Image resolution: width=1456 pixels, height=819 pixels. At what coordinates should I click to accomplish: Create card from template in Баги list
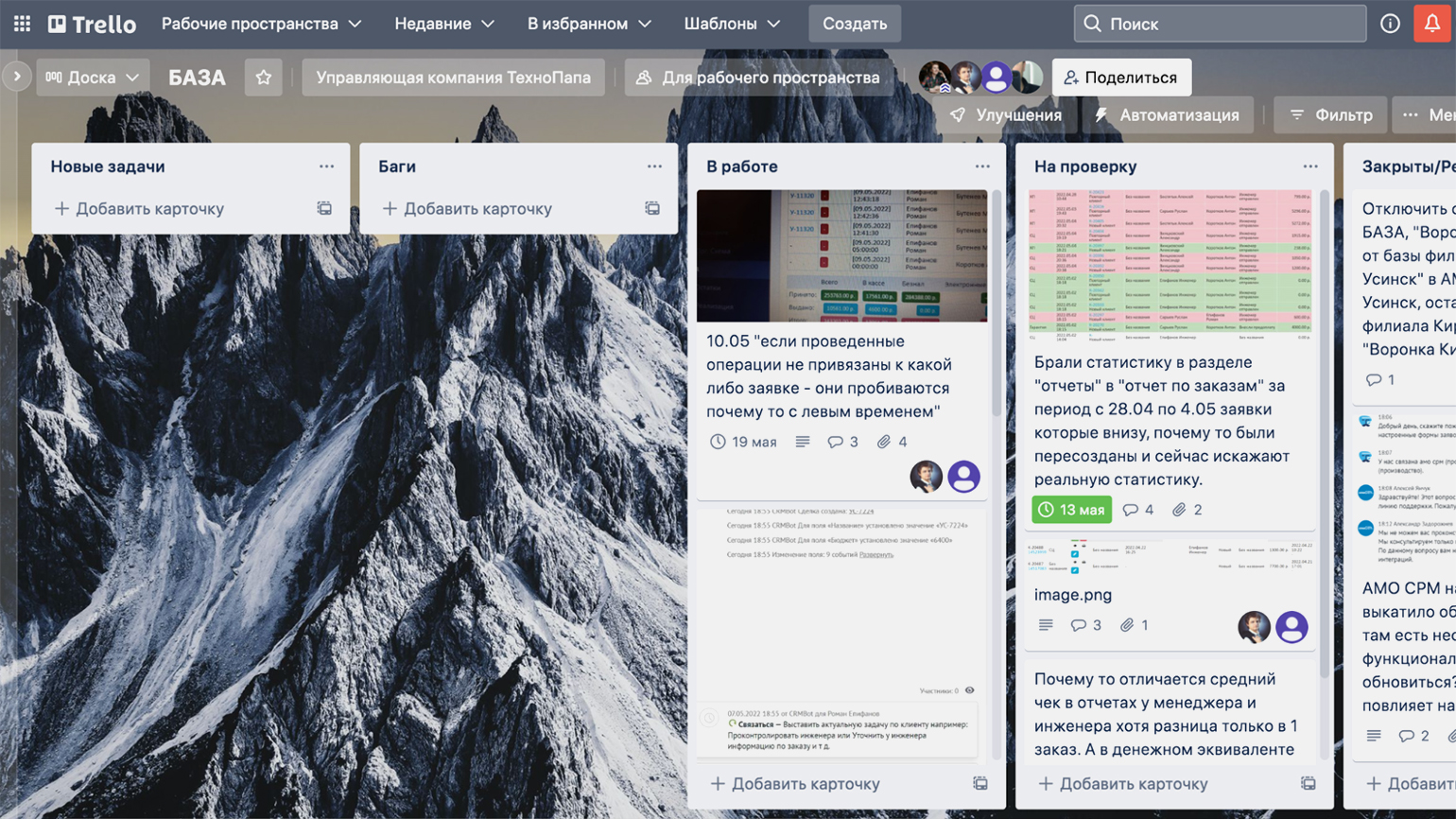pos(652,208)
